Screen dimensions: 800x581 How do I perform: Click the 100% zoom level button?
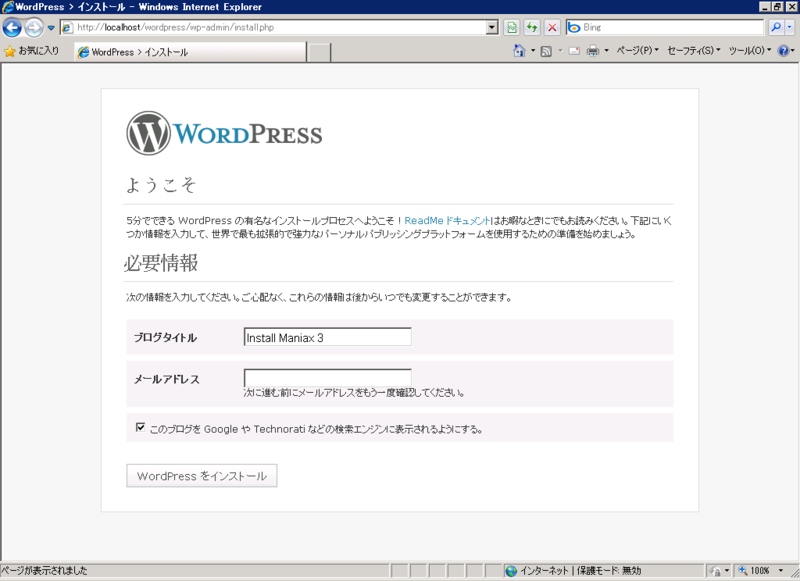pos(754,571)
